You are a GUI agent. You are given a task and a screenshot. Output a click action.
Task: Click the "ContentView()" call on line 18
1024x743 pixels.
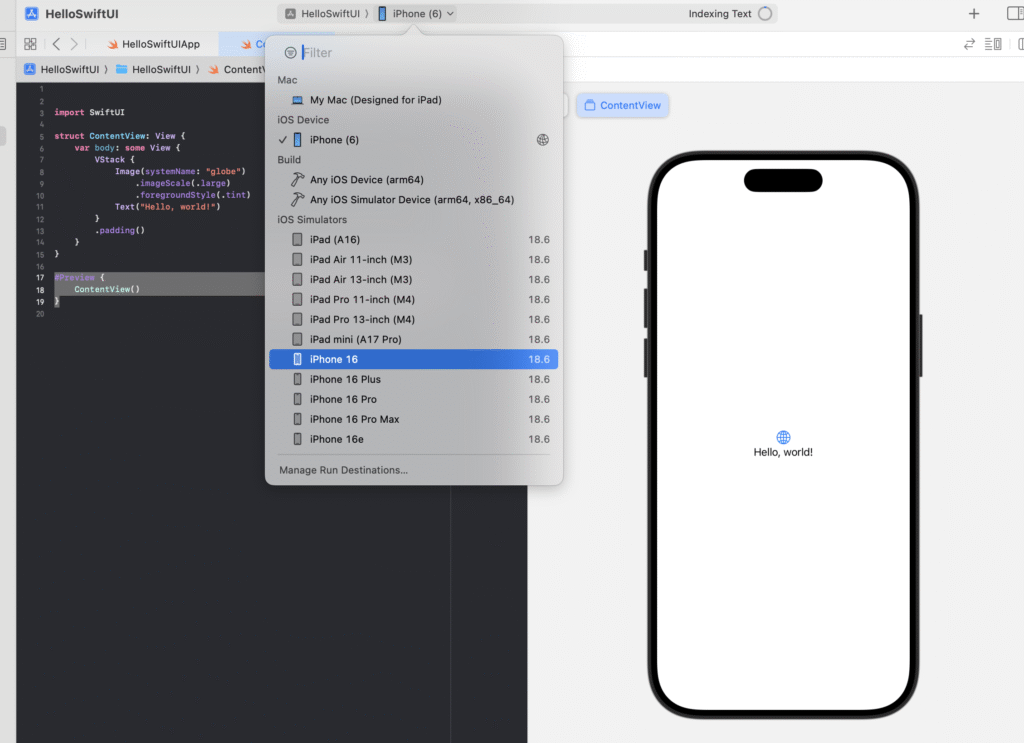[x=107, y=289]
